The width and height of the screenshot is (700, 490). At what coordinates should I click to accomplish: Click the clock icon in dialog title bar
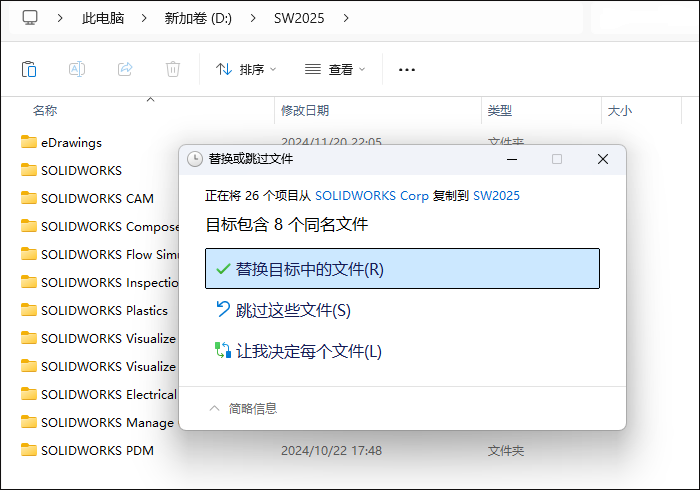195,159
